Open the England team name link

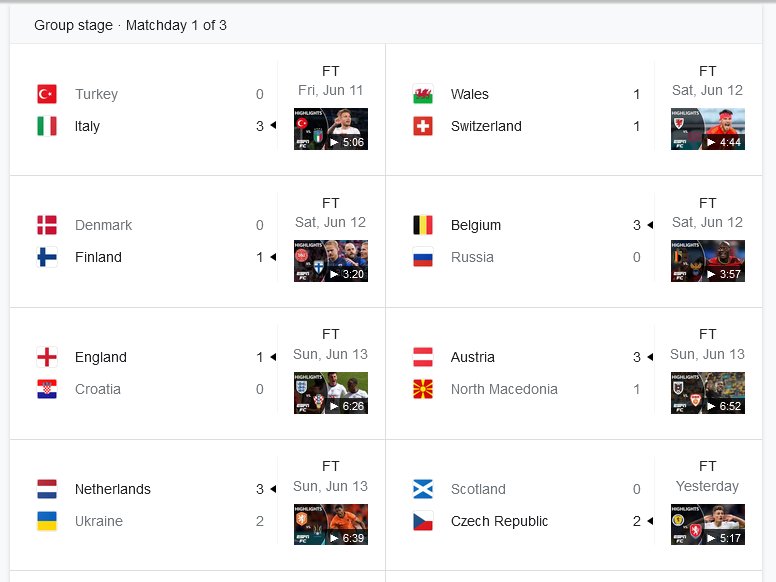point(101,357)
